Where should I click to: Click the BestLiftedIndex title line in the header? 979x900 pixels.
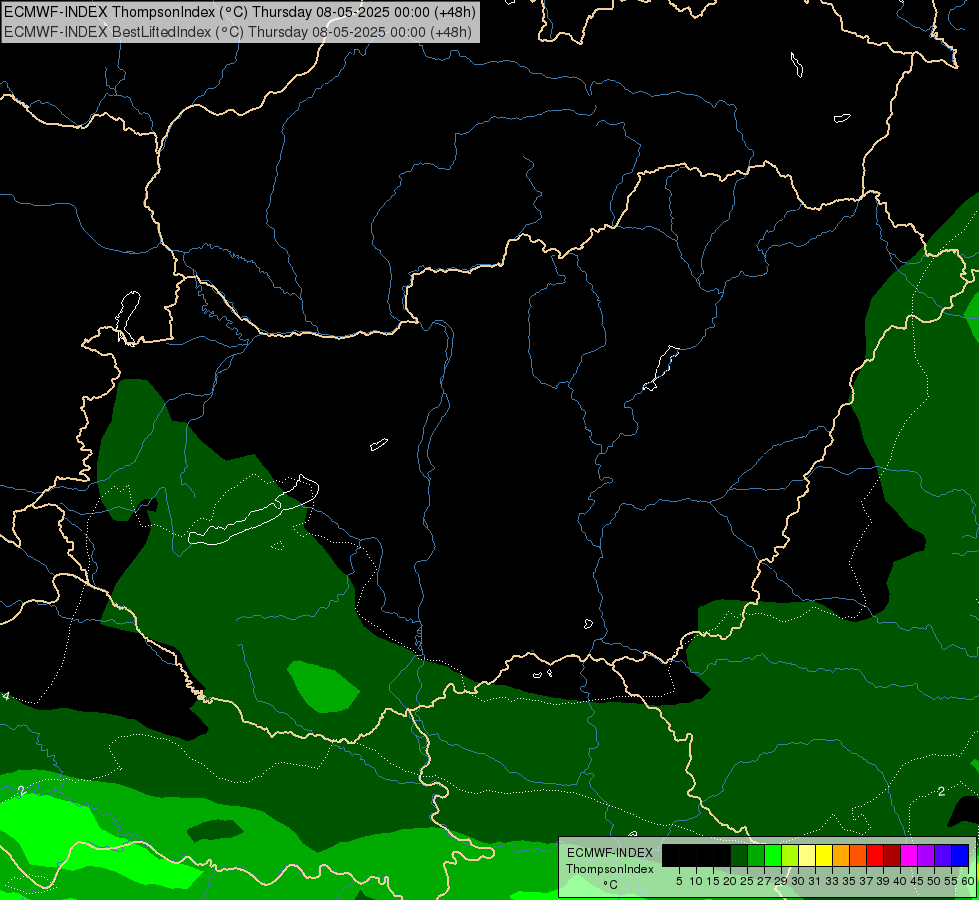238,32
